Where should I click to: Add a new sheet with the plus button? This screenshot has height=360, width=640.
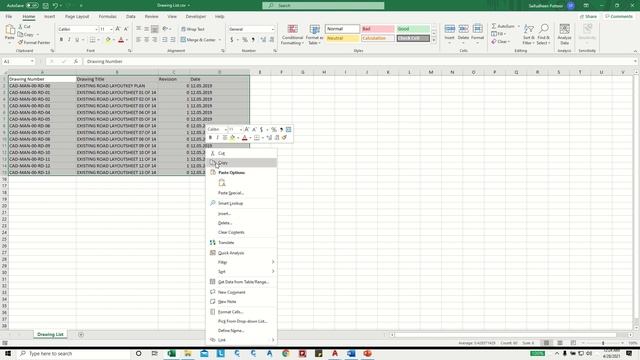click(x=81, y=335)
